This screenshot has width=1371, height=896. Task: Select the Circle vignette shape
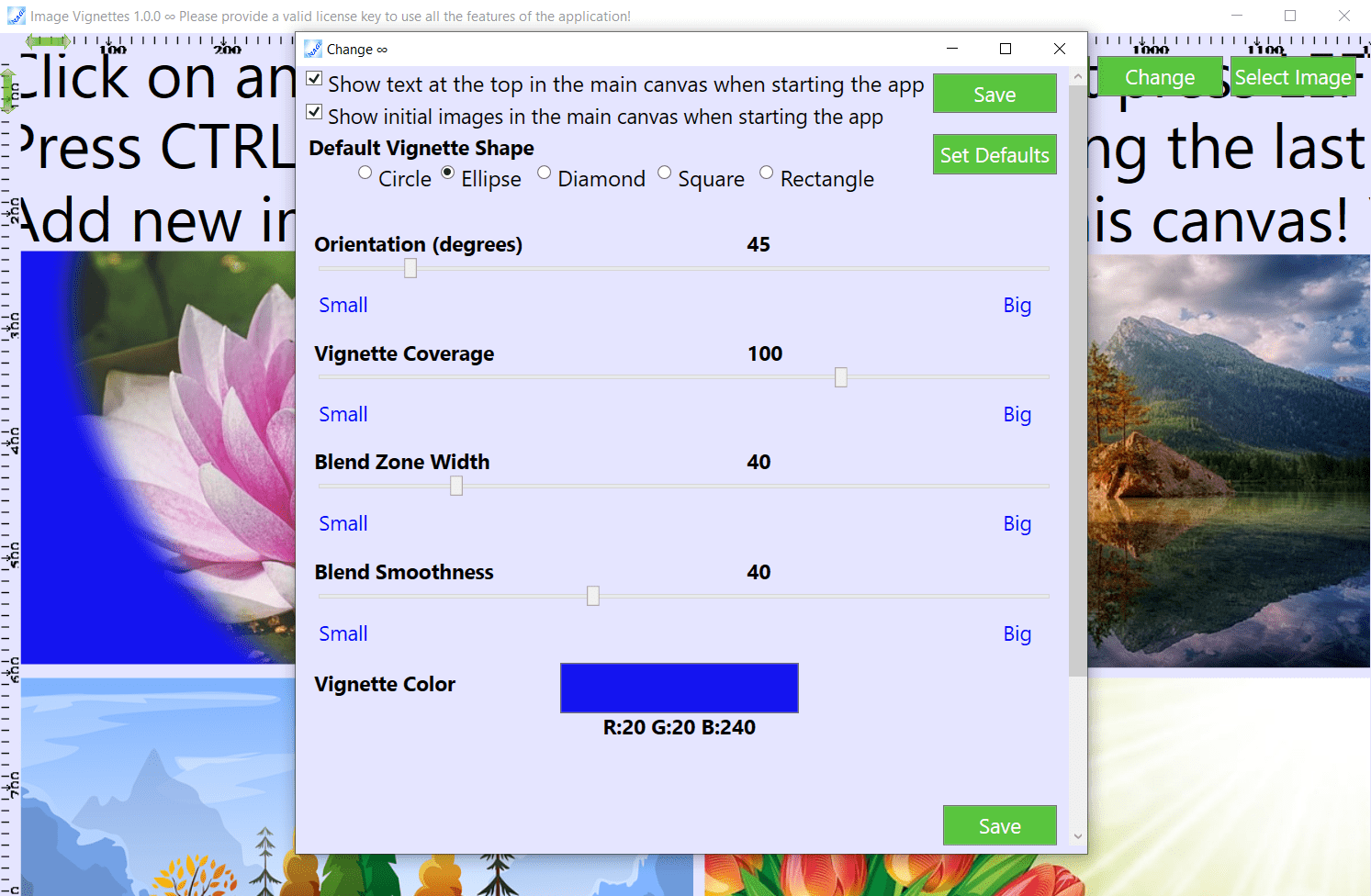pyautogui.click(x=365, y=173)
